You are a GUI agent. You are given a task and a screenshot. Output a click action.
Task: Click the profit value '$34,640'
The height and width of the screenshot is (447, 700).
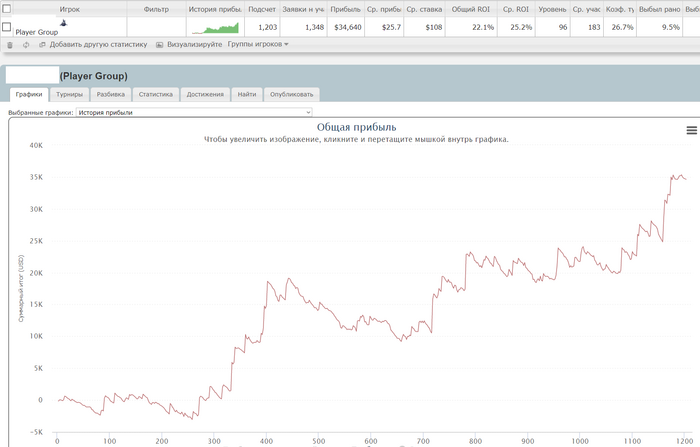tap(348, 27)
